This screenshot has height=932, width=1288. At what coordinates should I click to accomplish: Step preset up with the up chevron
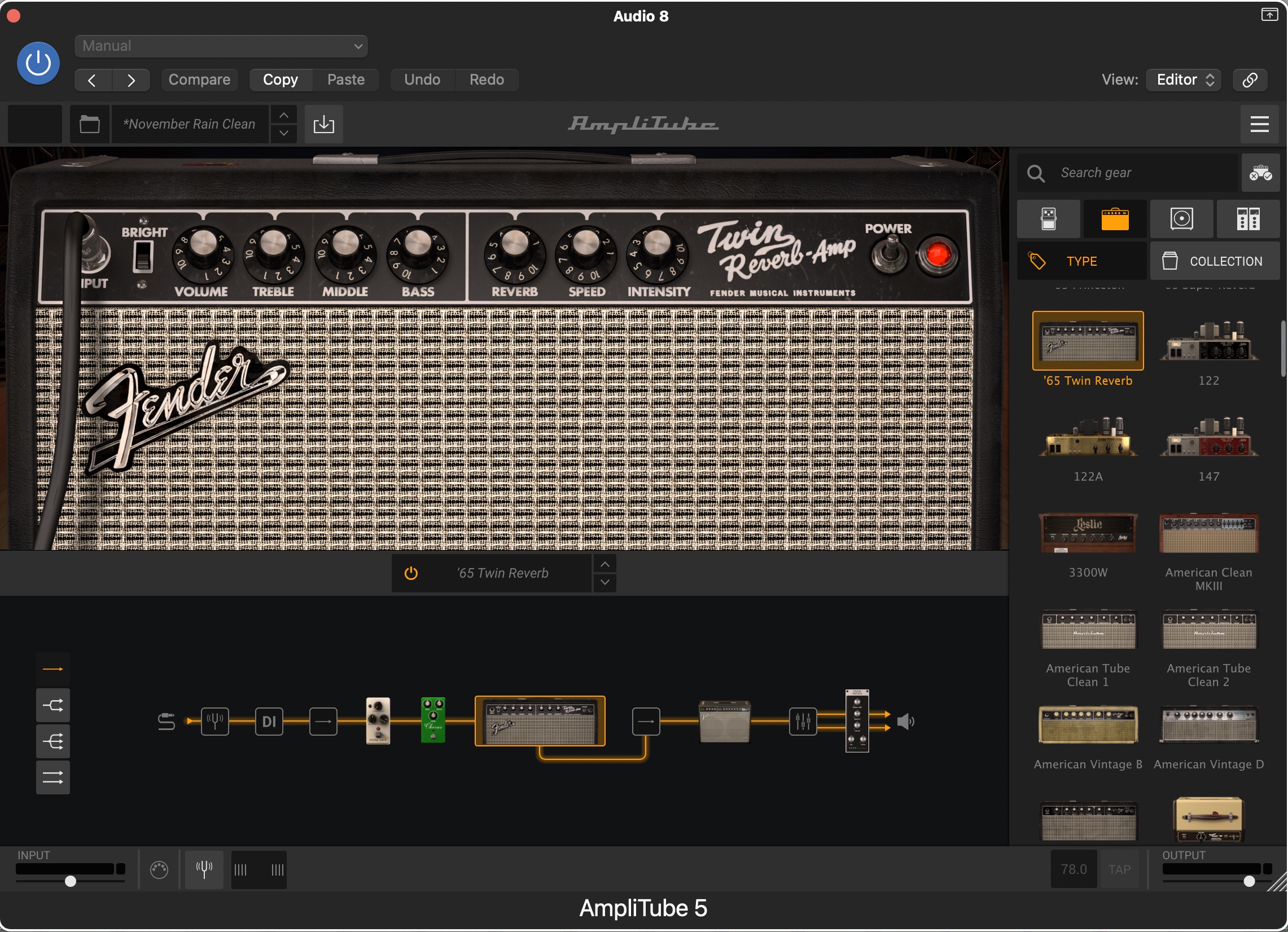coord(283,115)
